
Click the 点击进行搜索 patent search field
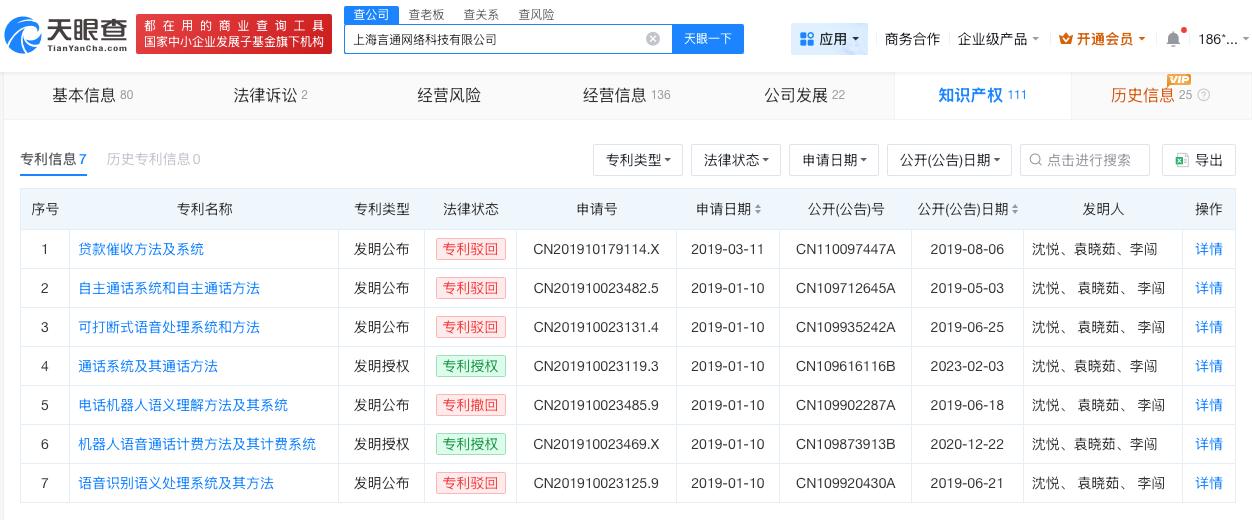click(1084, 160)
